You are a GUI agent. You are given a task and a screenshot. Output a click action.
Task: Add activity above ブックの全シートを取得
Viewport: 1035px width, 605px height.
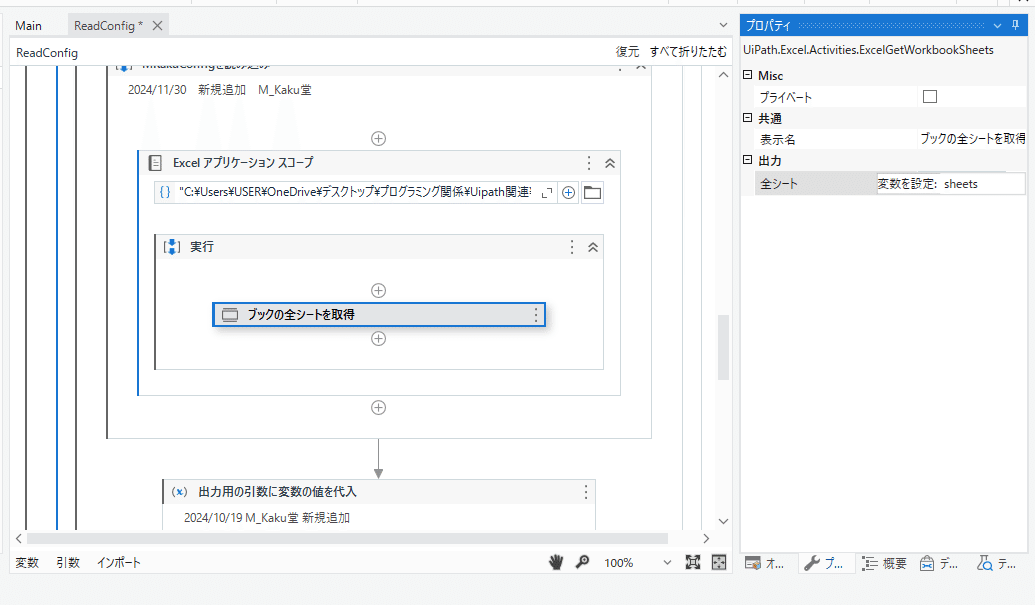(378, 290)
